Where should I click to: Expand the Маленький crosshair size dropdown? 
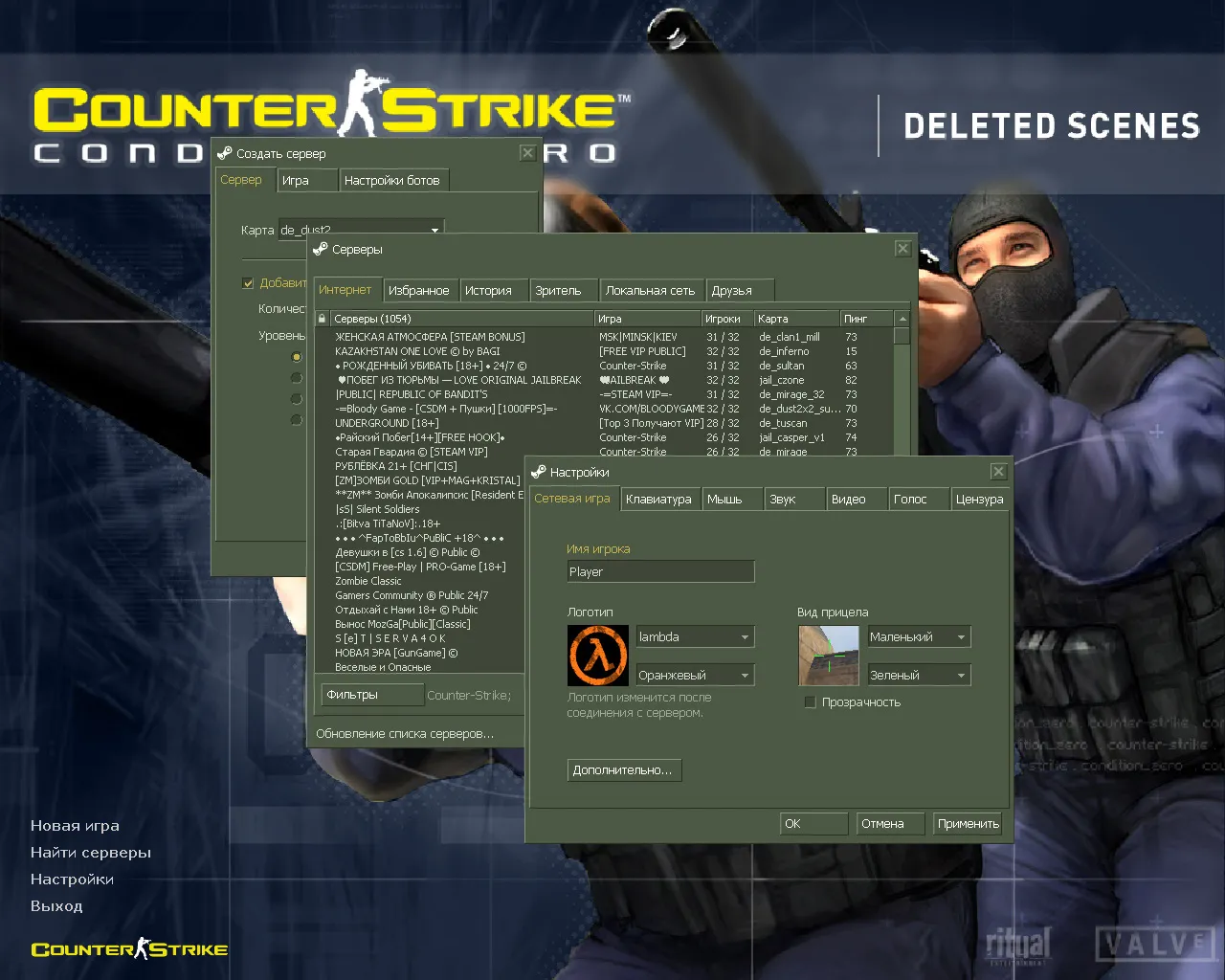coord(919,637)
